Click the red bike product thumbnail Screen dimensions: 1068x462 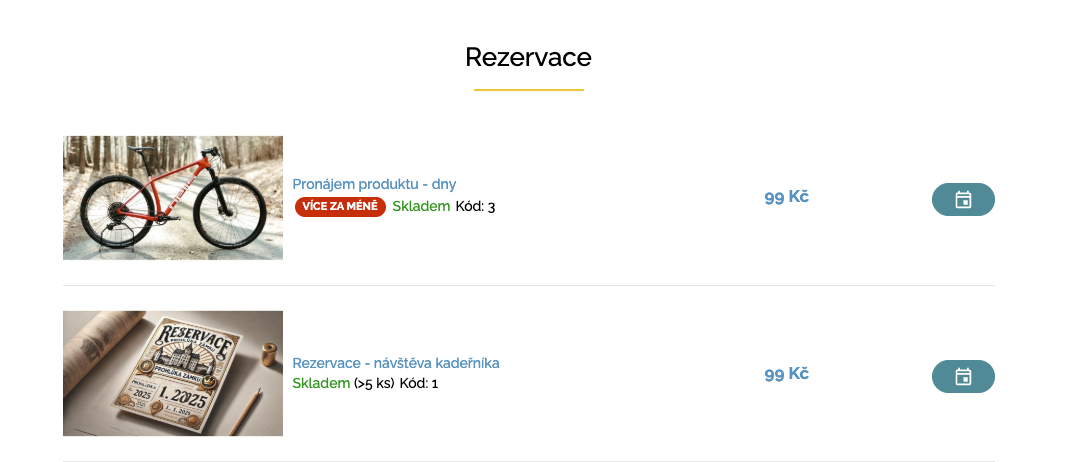173,197
